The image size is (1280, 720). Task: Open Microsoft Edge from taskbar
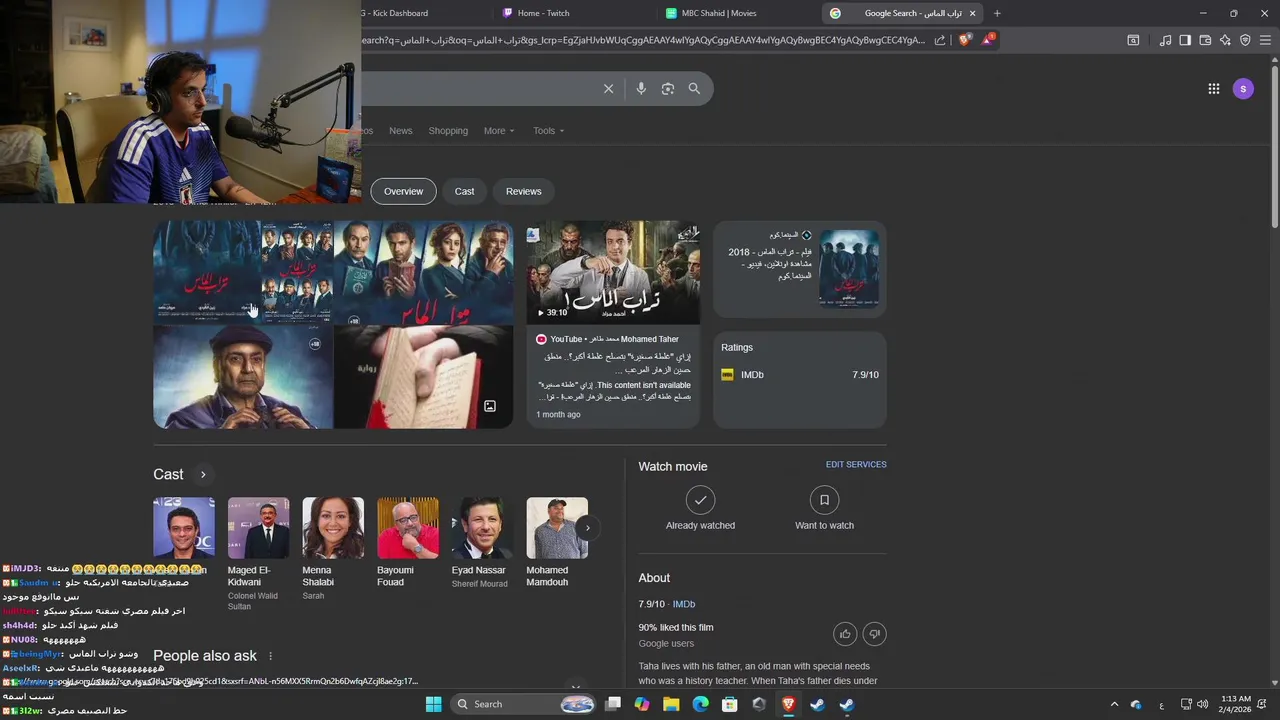click(700, 704)
